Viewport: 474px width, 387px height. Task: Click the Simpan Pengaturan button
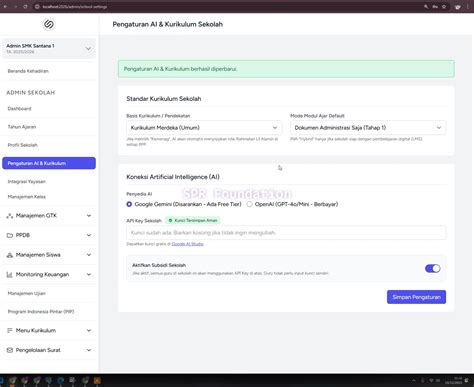(x=416, y=297)
